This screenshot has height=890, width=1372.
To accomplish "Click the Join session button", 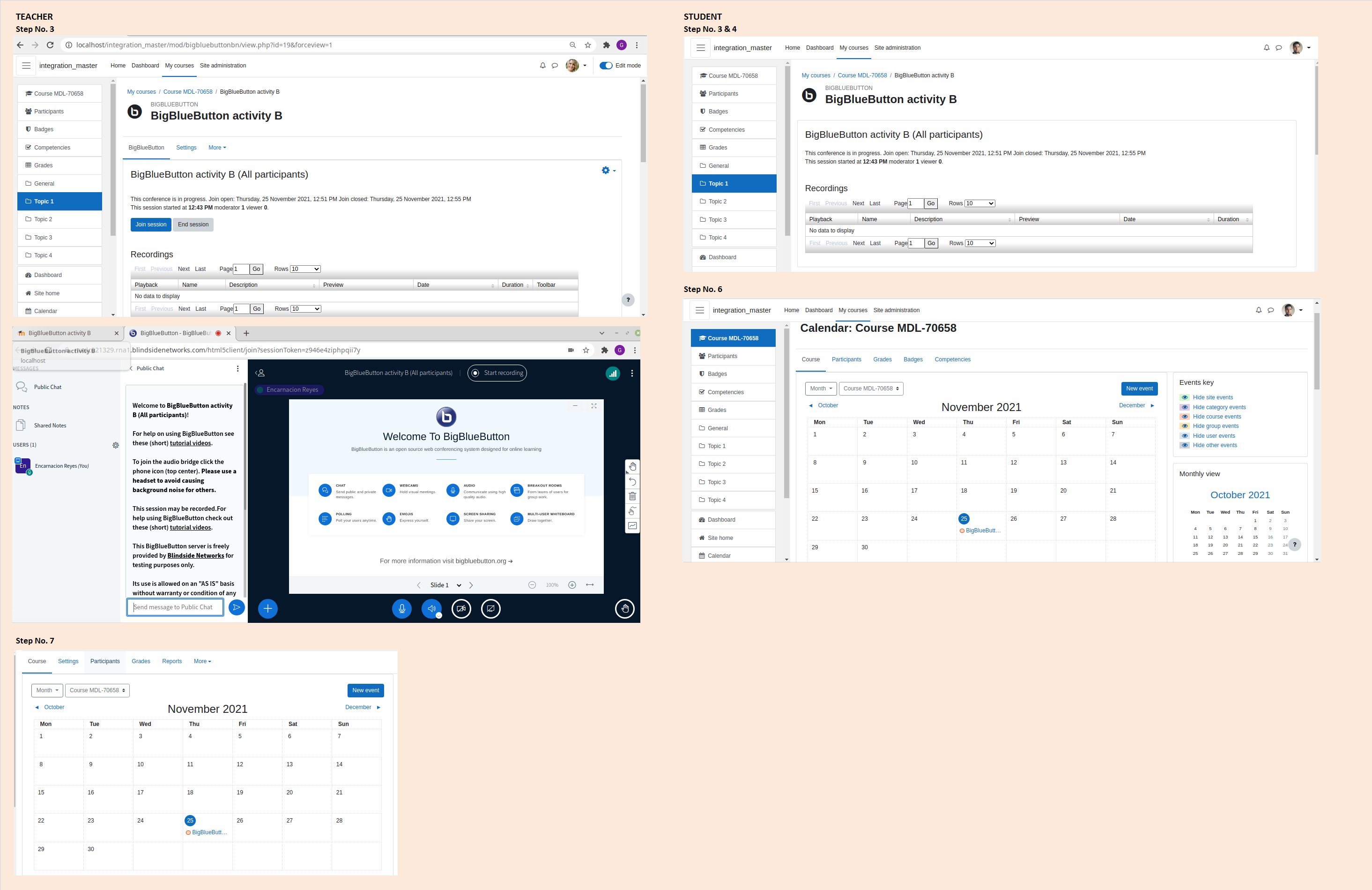I will click(x=151, y=224).
